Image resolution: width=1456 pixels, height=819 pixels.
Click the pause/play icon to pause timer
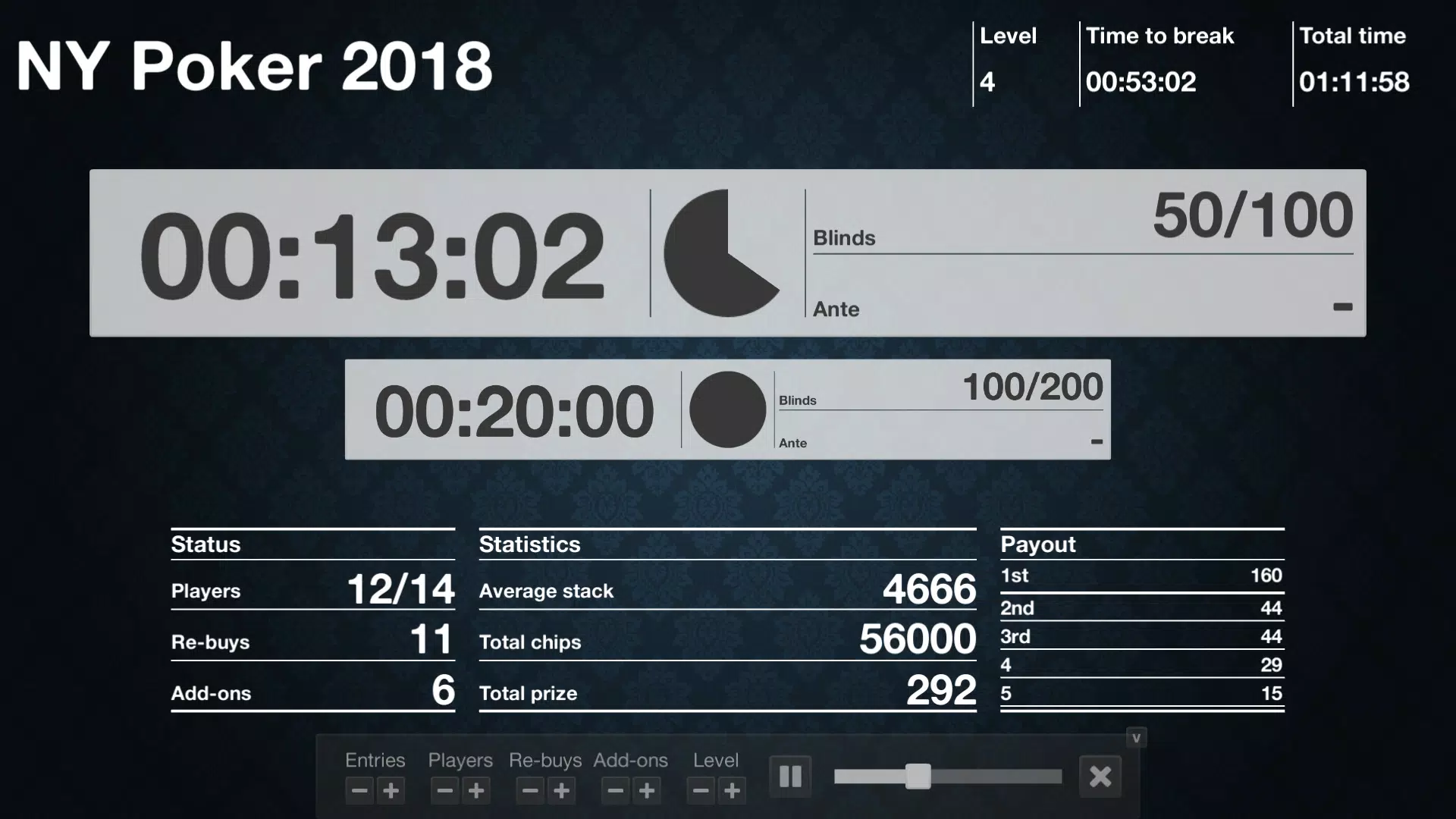pos(791,776)
